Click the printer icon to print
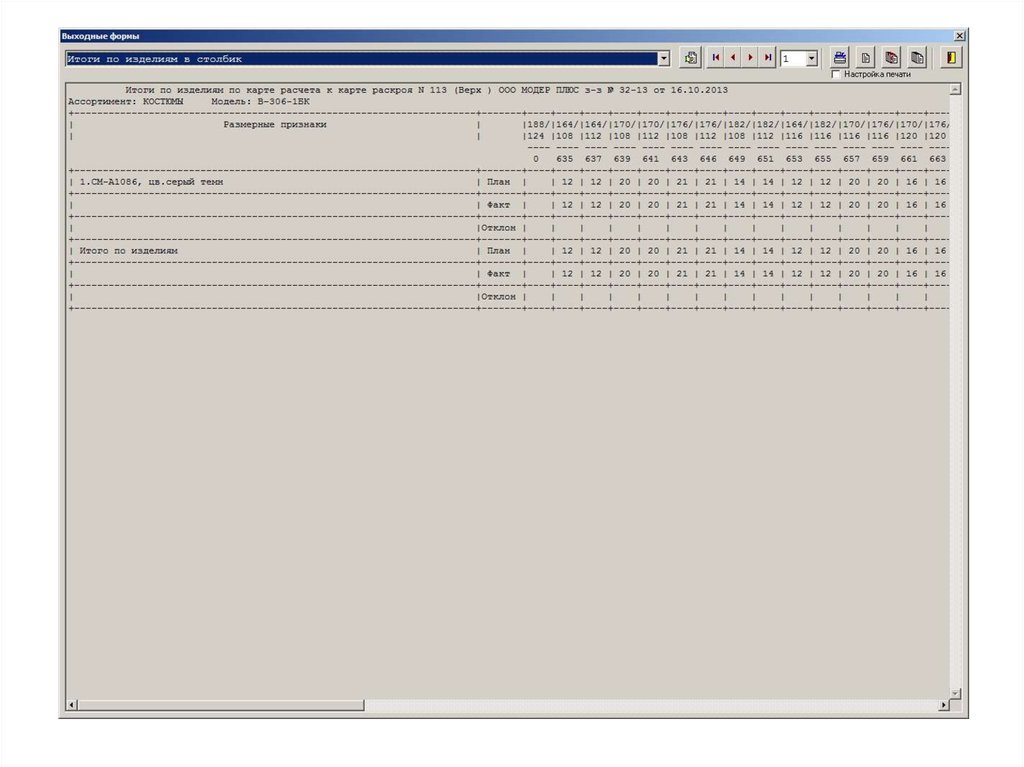The image size is (1024, 767). (x=840, y=58)
